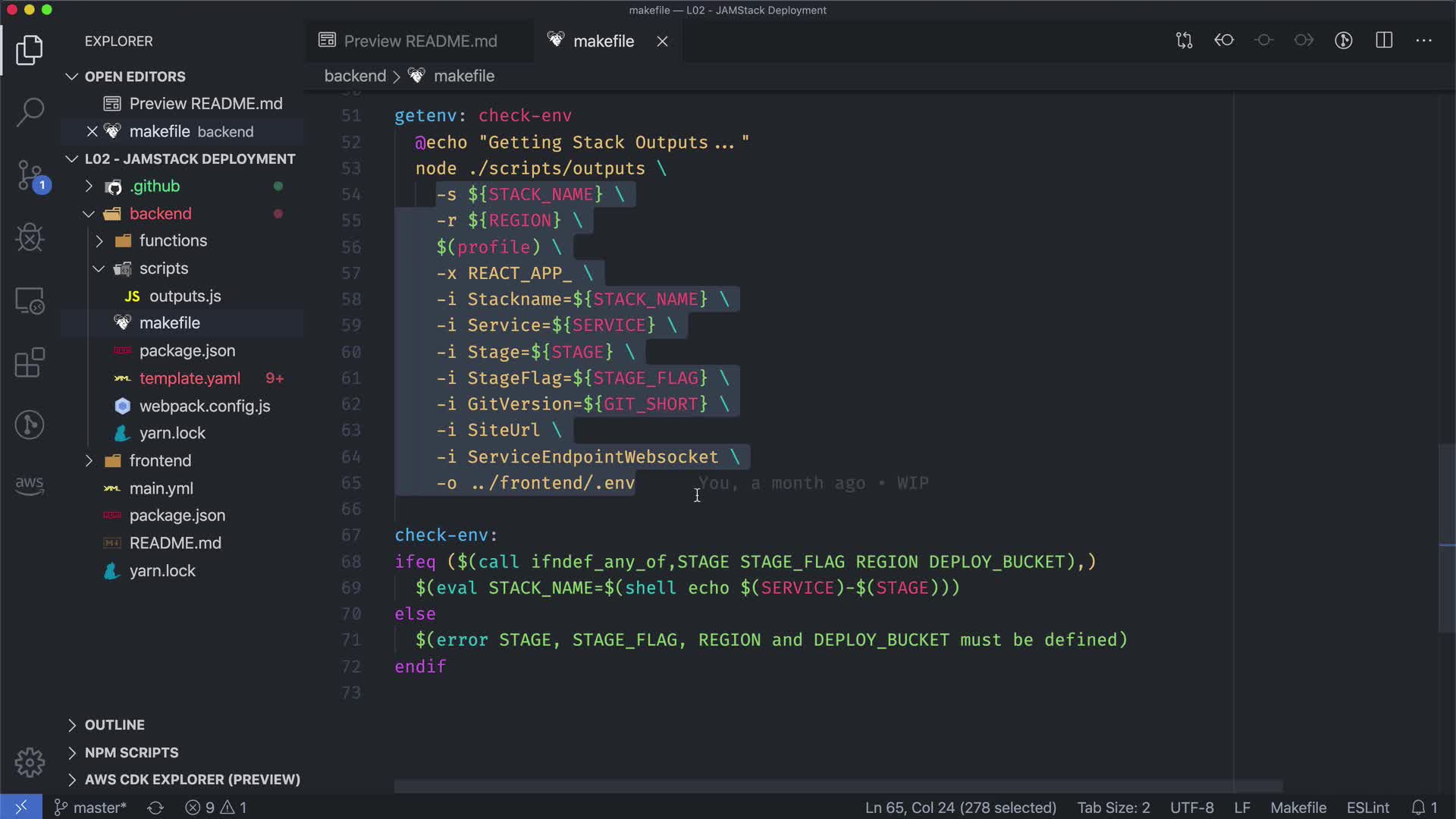Open Source Control view with badge
The height and width of the screenshot is (819, 1456).
[x=30, y=175]
